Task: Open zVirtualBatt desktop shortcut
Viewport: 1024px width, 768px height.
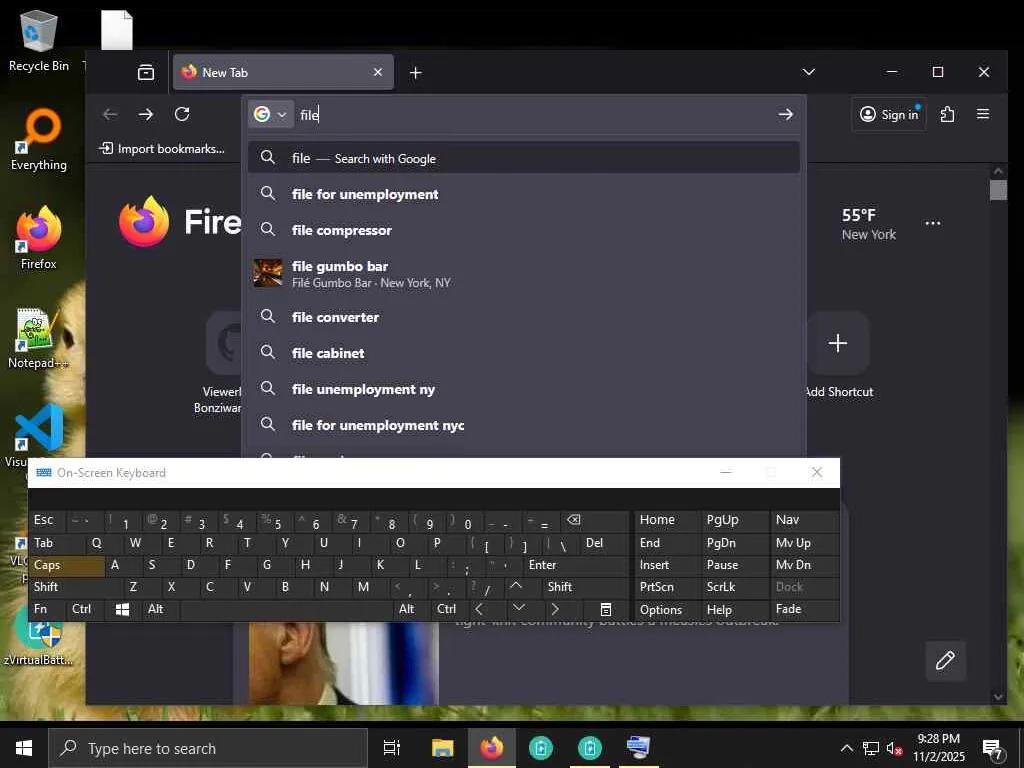Action: [39, 637]
